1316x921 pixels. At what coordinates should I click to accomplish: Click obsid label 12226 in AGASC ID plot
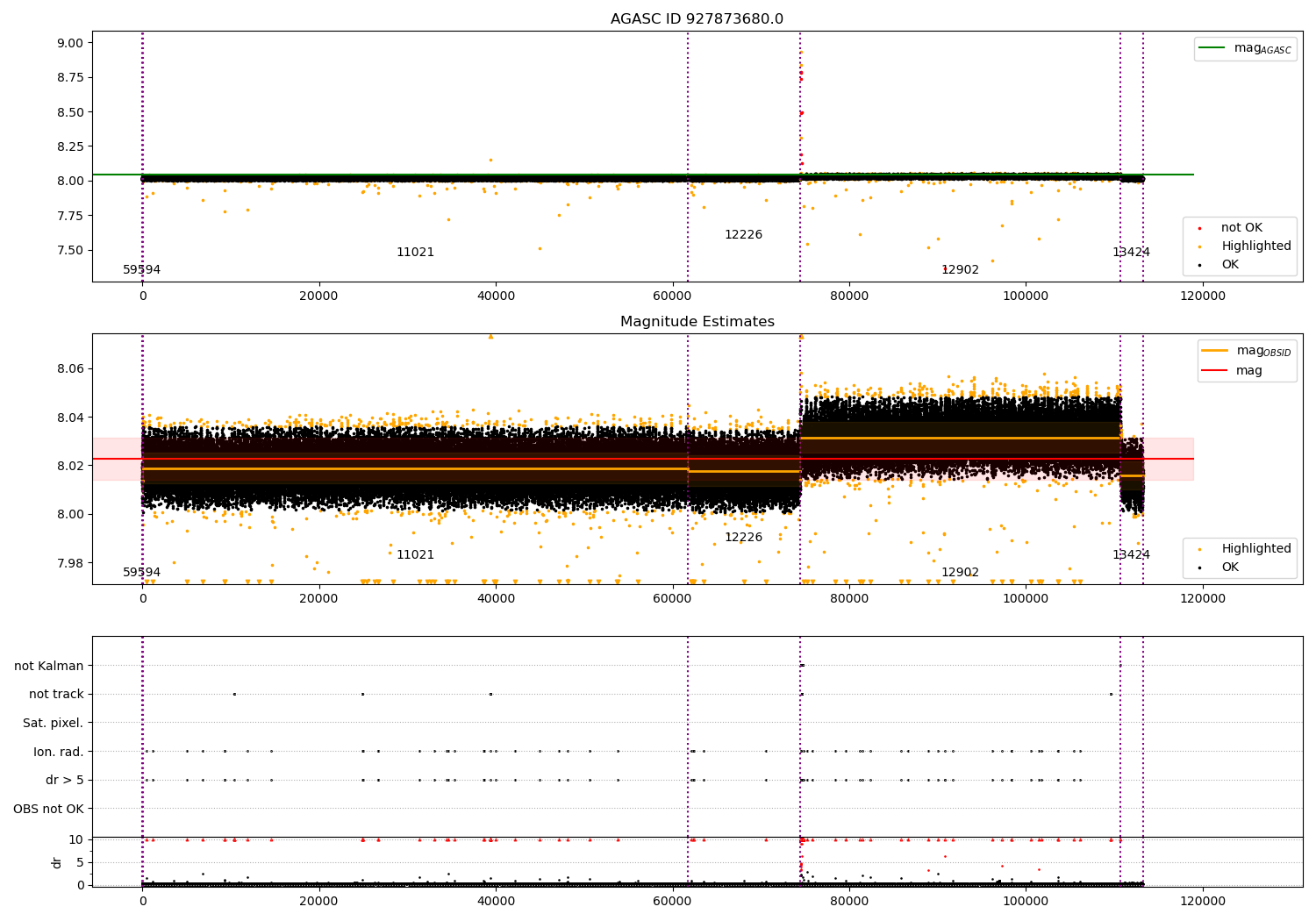click(x=743, y=235)
